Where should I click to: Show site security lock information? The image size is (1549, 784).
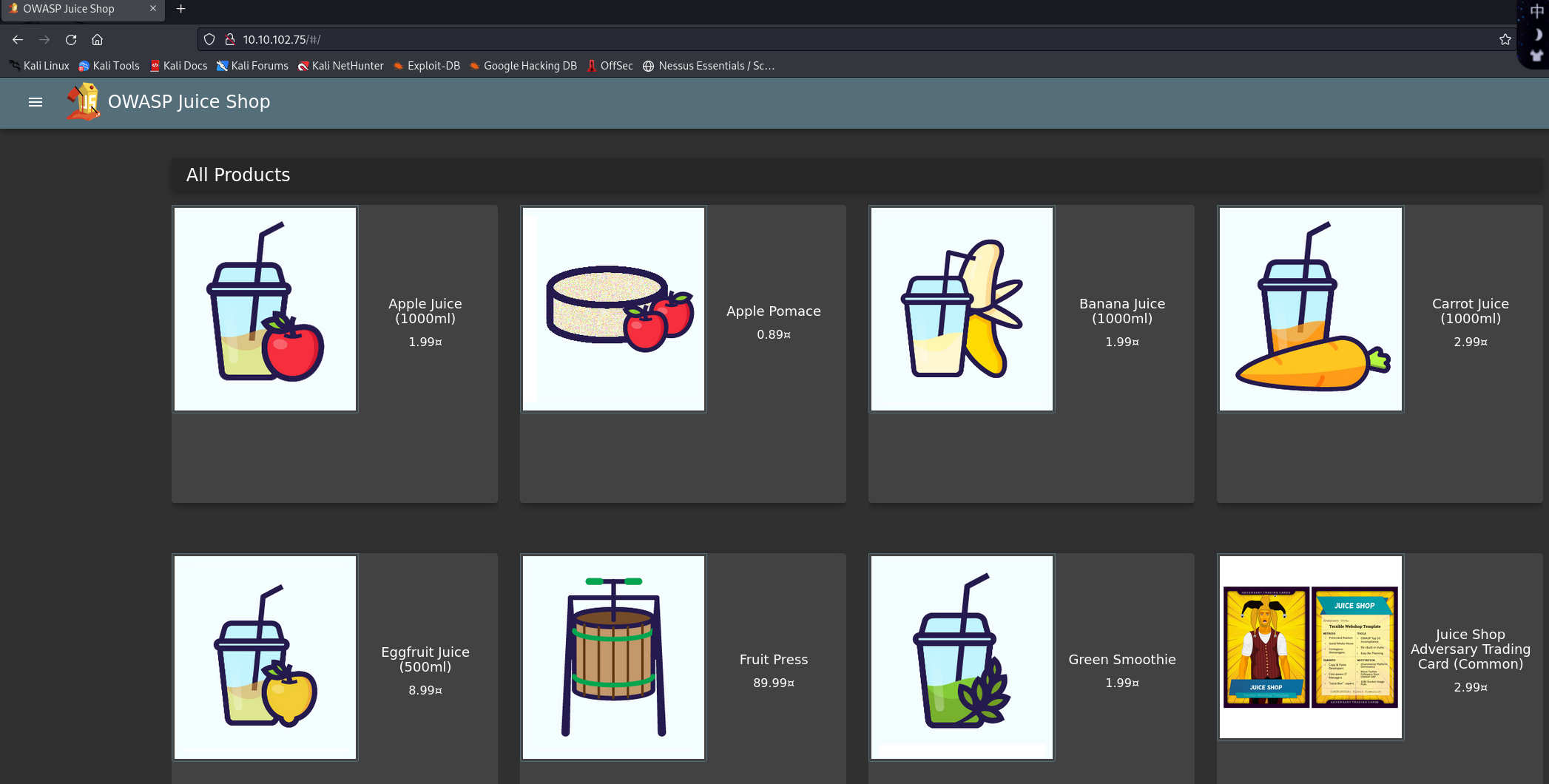pyautogui.click(x=230, y=40)
